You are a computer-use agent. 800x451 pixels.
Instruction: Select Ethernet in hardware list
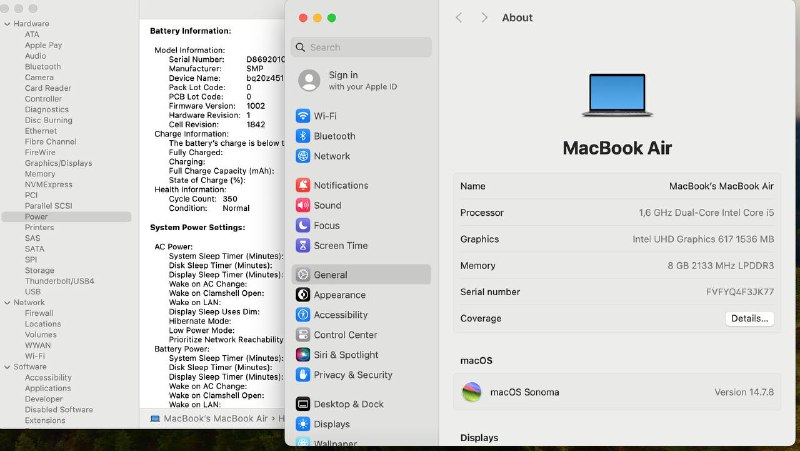41,131
